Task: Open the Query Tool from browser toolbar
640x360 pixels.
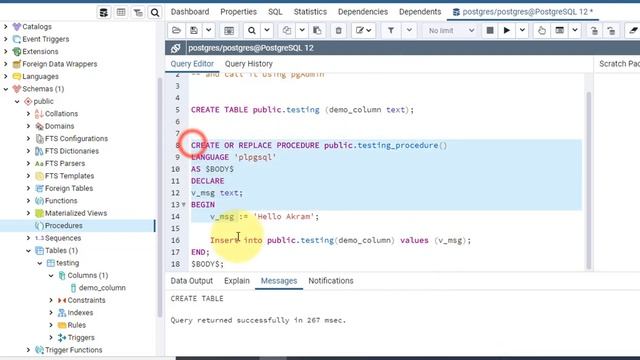Action: 104,12
